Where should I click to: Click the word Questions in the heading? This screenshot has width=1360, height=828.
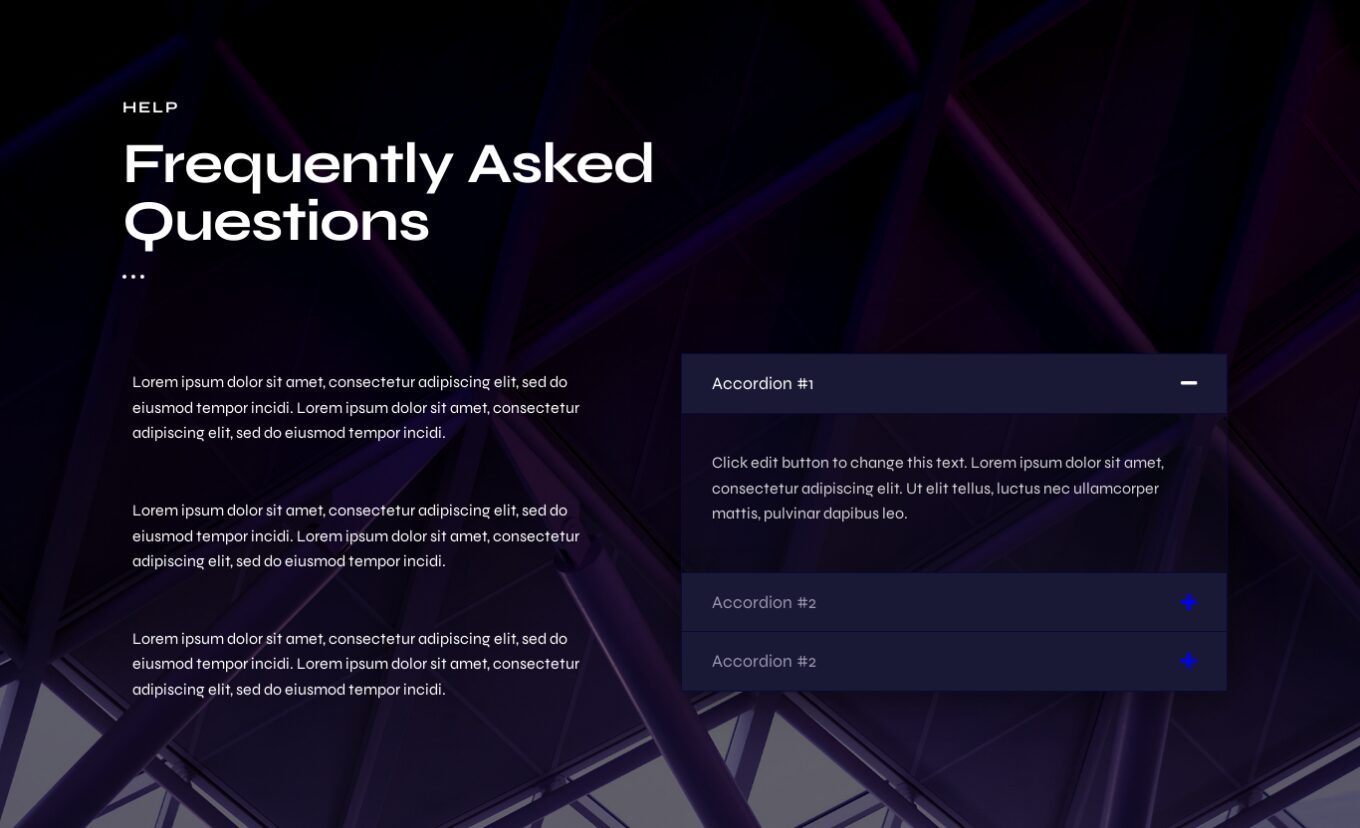(x=276, y=222)
